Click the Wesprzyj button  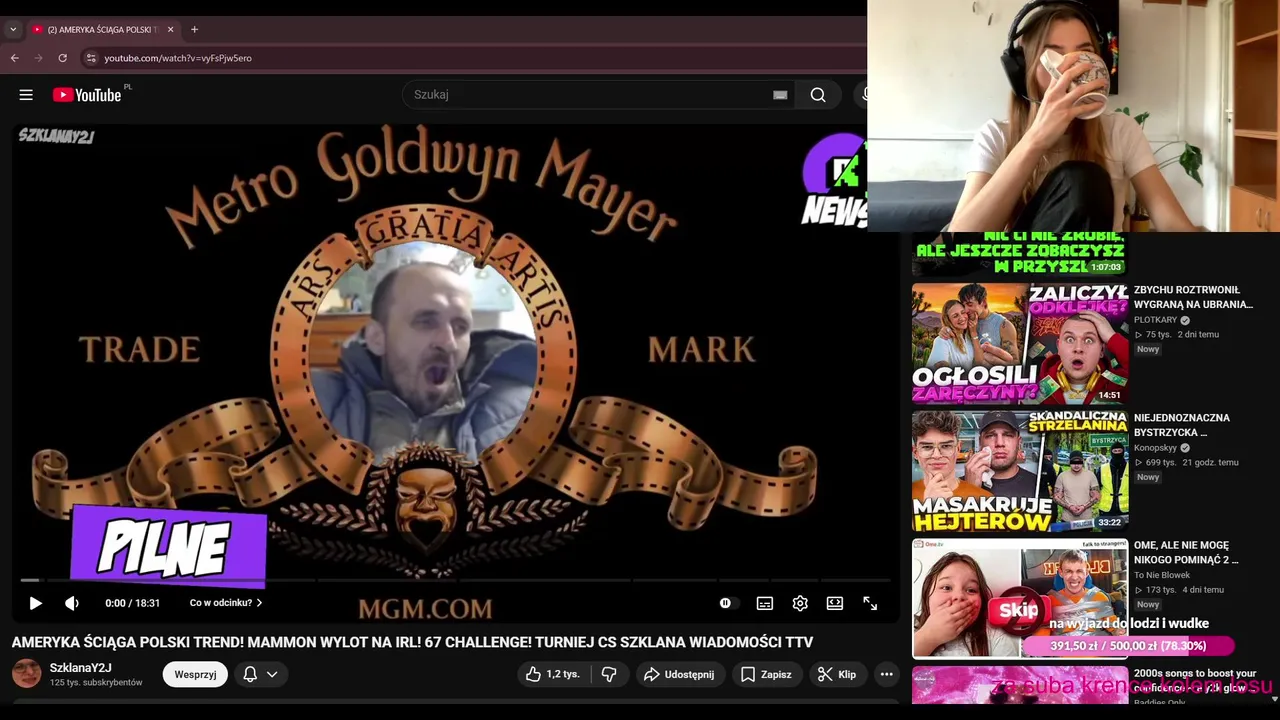(x=195, y=674)
